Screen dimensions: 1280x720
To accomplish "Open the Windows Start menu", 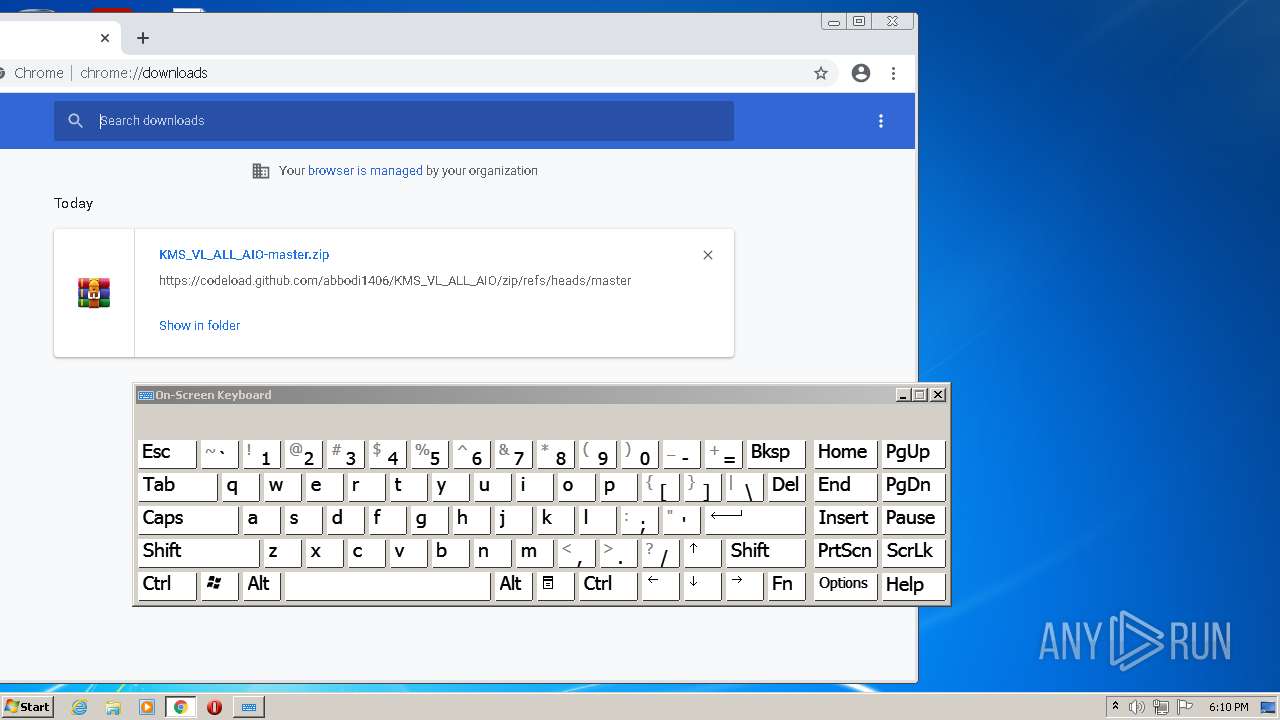I will click(27, 707).
